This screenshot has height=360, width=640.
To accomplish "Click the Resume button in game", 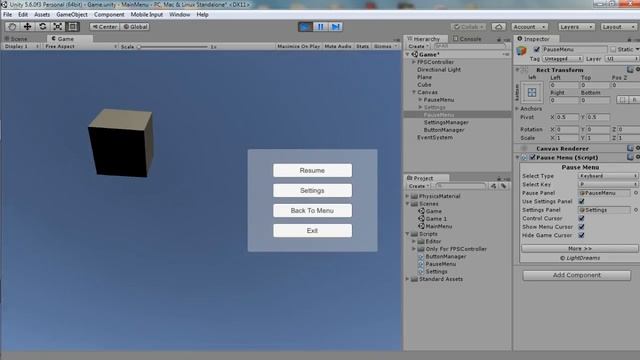I will pos(312,171).
